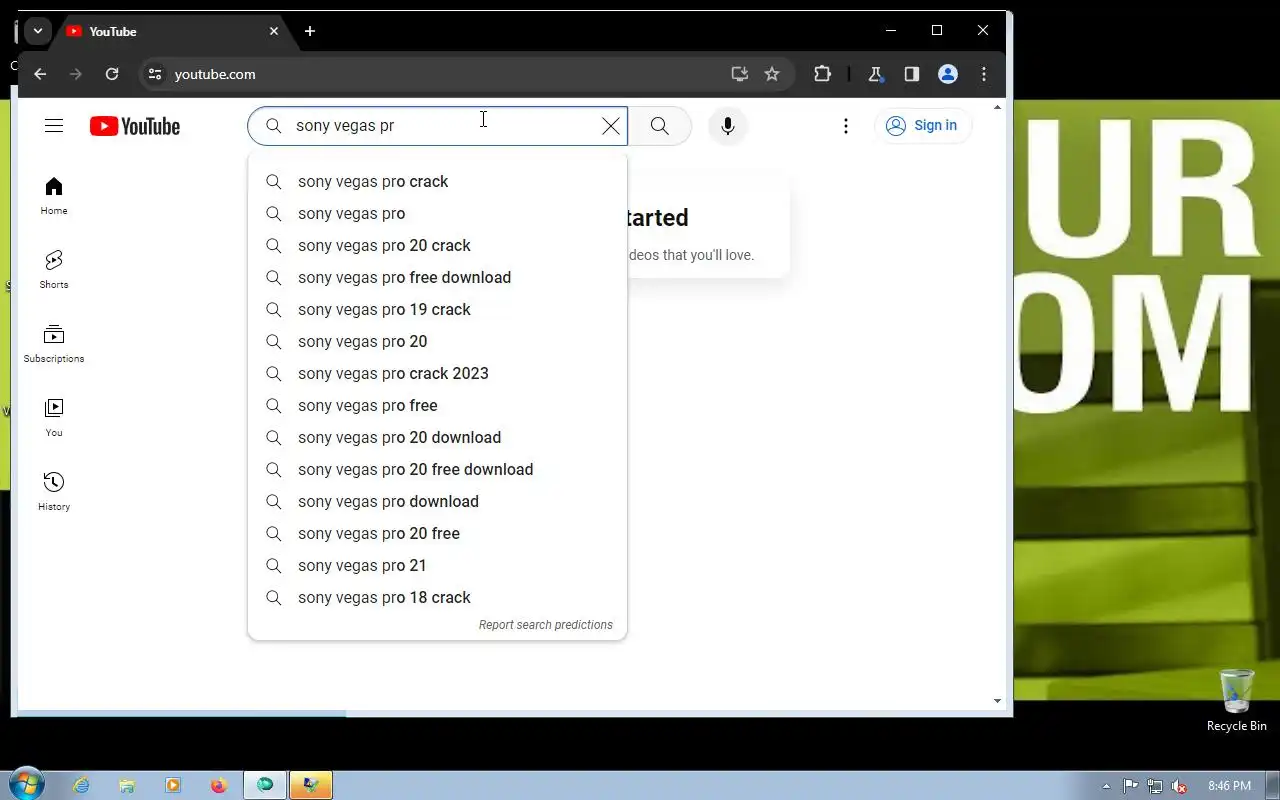Open the YouTube hamburger guide menu

(x=54, y=125)
